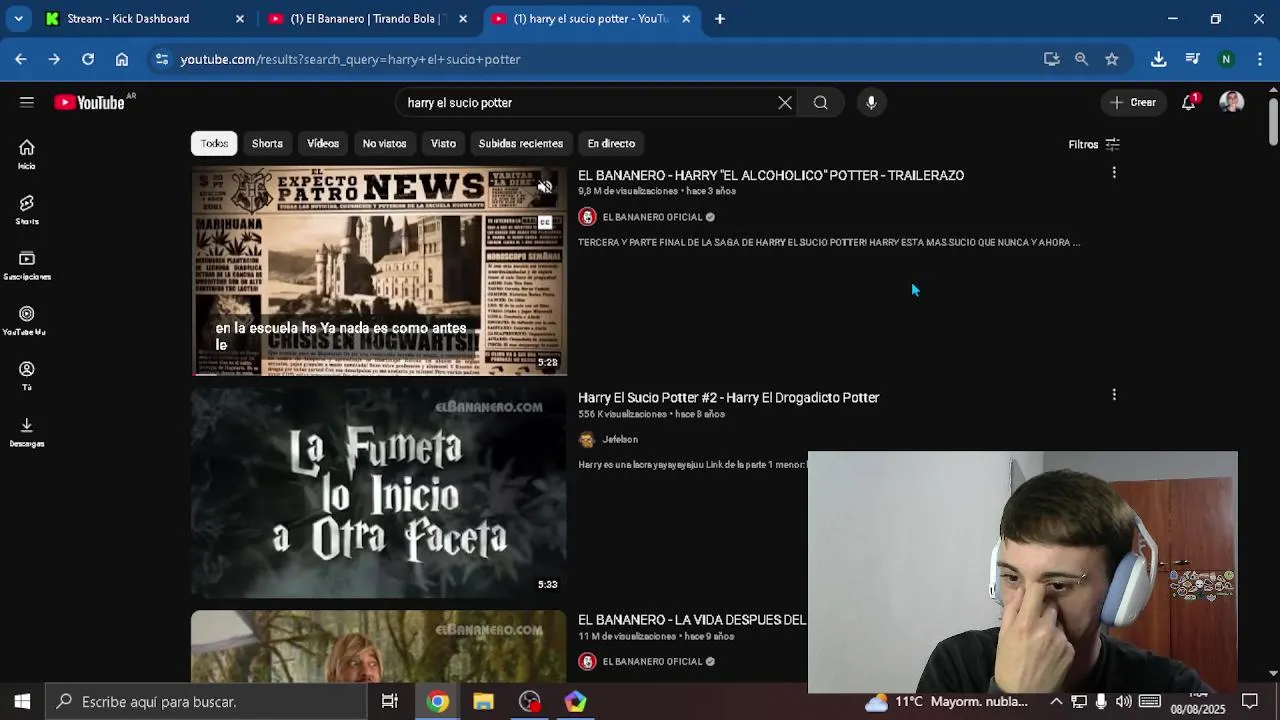Reload the page in Chrome

tap(88, 59)
